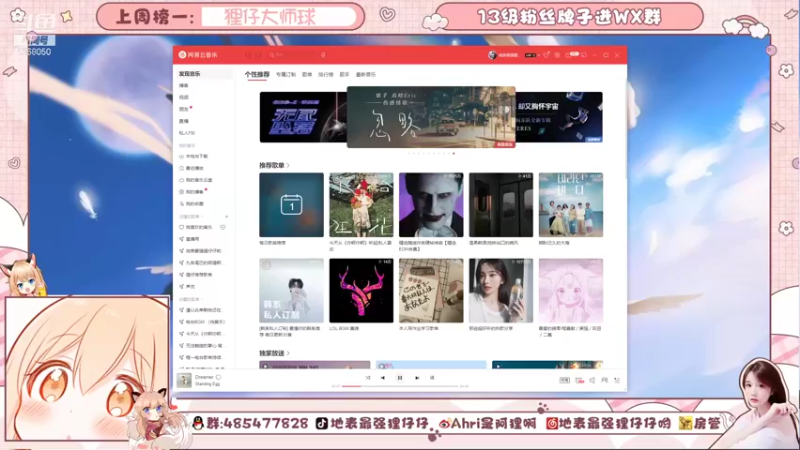Open the volume speaker icon in player bar

click(592, 380)
